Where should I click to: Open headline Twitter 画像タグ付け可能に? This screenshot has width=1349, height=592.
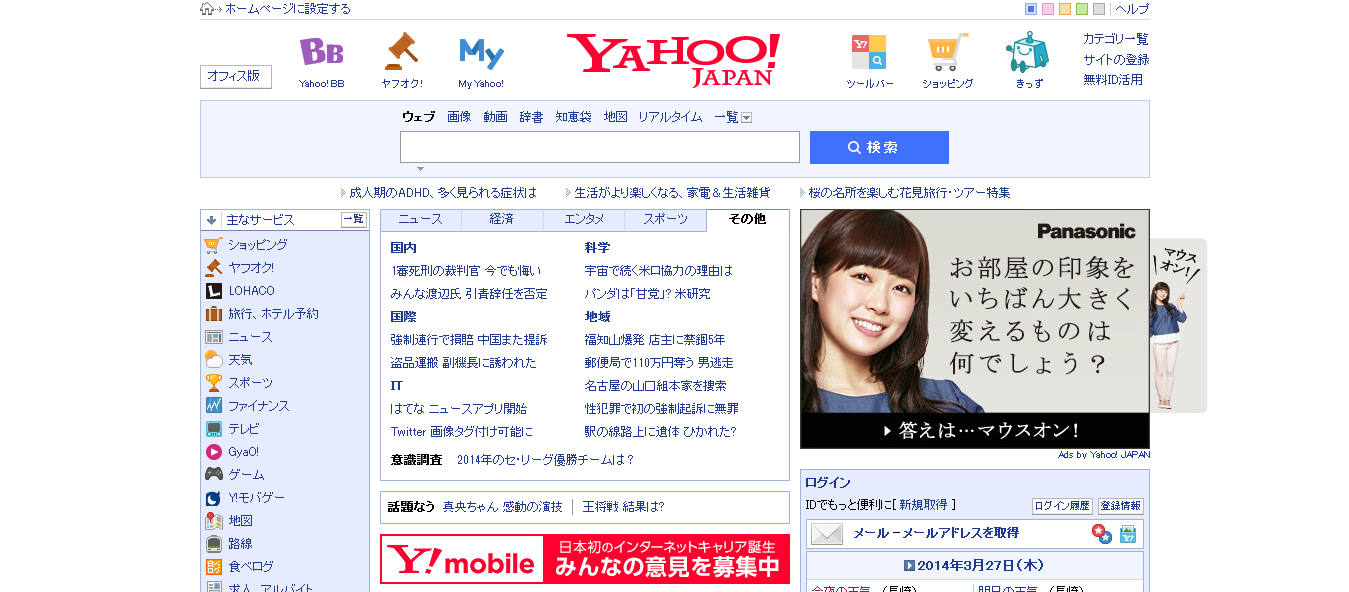click(462, 432)
